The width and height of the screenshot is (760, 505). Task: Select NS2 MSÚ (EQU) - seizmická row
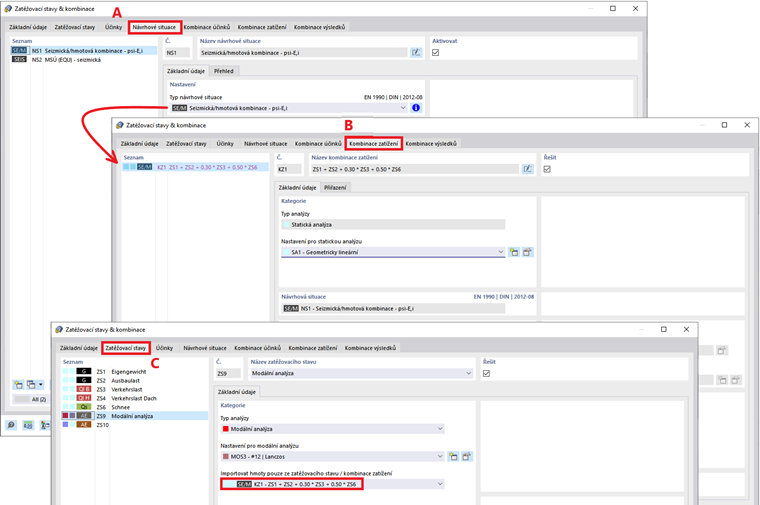click(x=84, y=59)
